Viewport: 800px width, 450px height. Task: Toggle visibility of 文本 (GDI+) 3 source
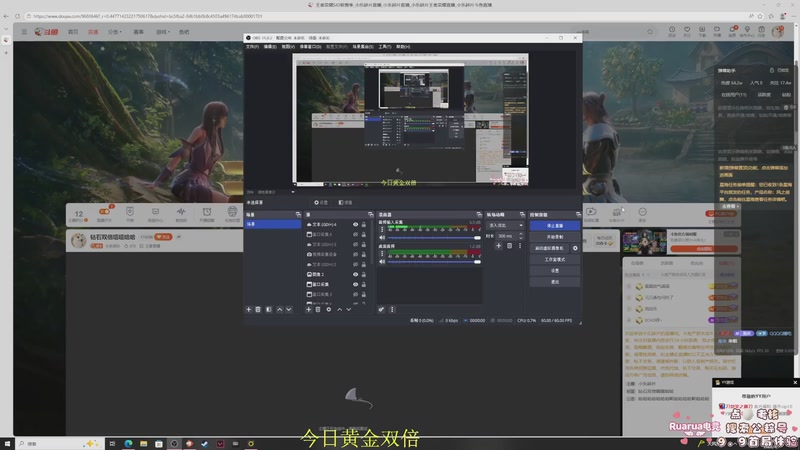[x=356, y=244]
